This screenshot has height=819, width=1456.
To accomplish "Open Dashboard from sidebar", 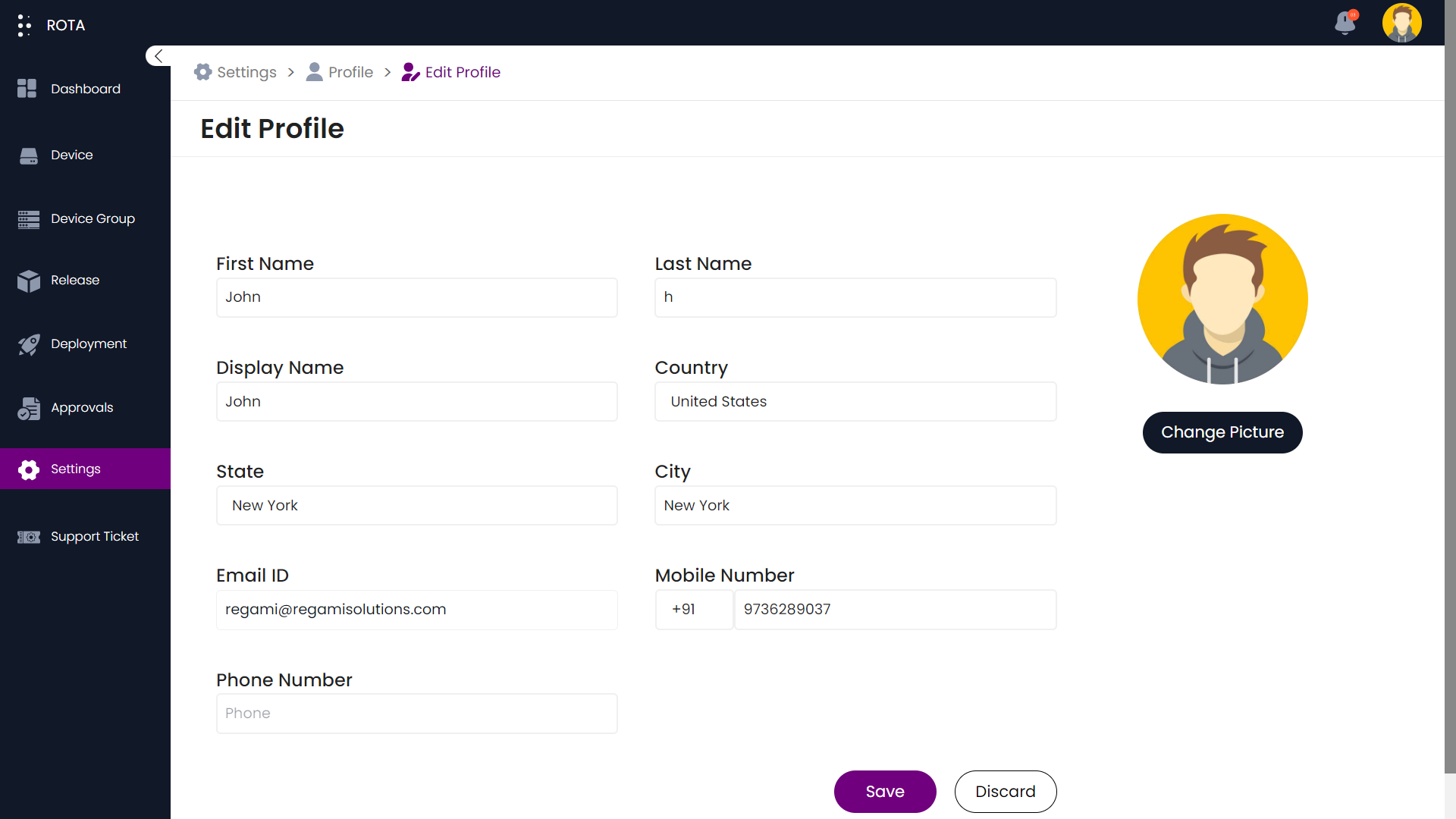I will pos(85,89).
